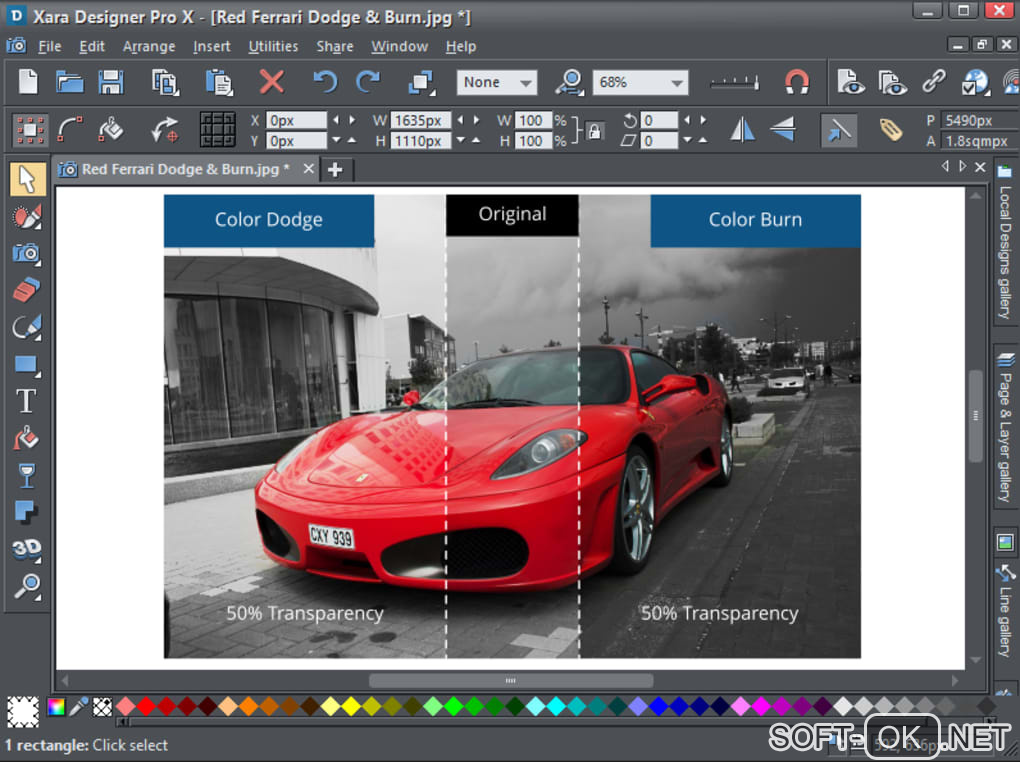Open the quality dropdown showing None
This screenshot has height=762, width=1020.
[497, 82]
